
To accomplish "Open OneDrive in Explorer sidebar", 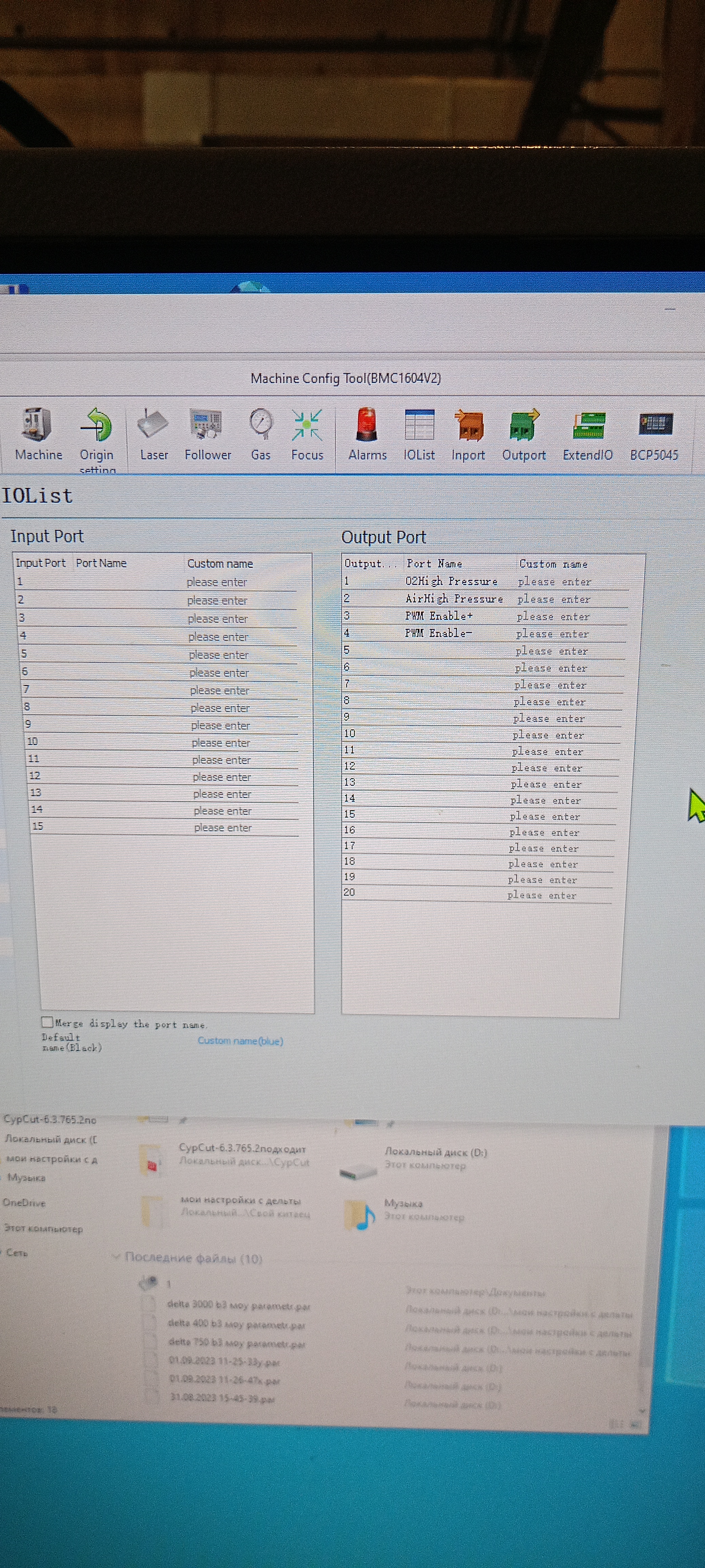I will coord(24,1203).
